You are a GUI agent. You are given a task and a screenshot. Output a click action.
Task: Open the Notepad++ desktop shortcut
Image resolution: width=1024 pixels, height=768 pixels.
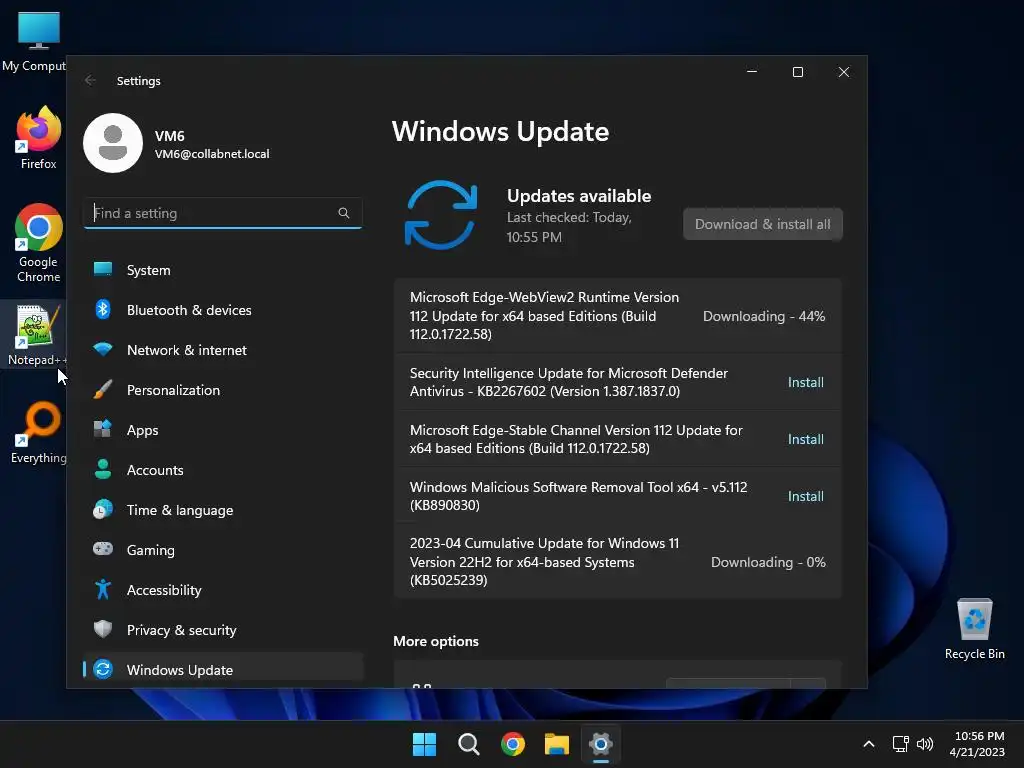pos(37,336)
